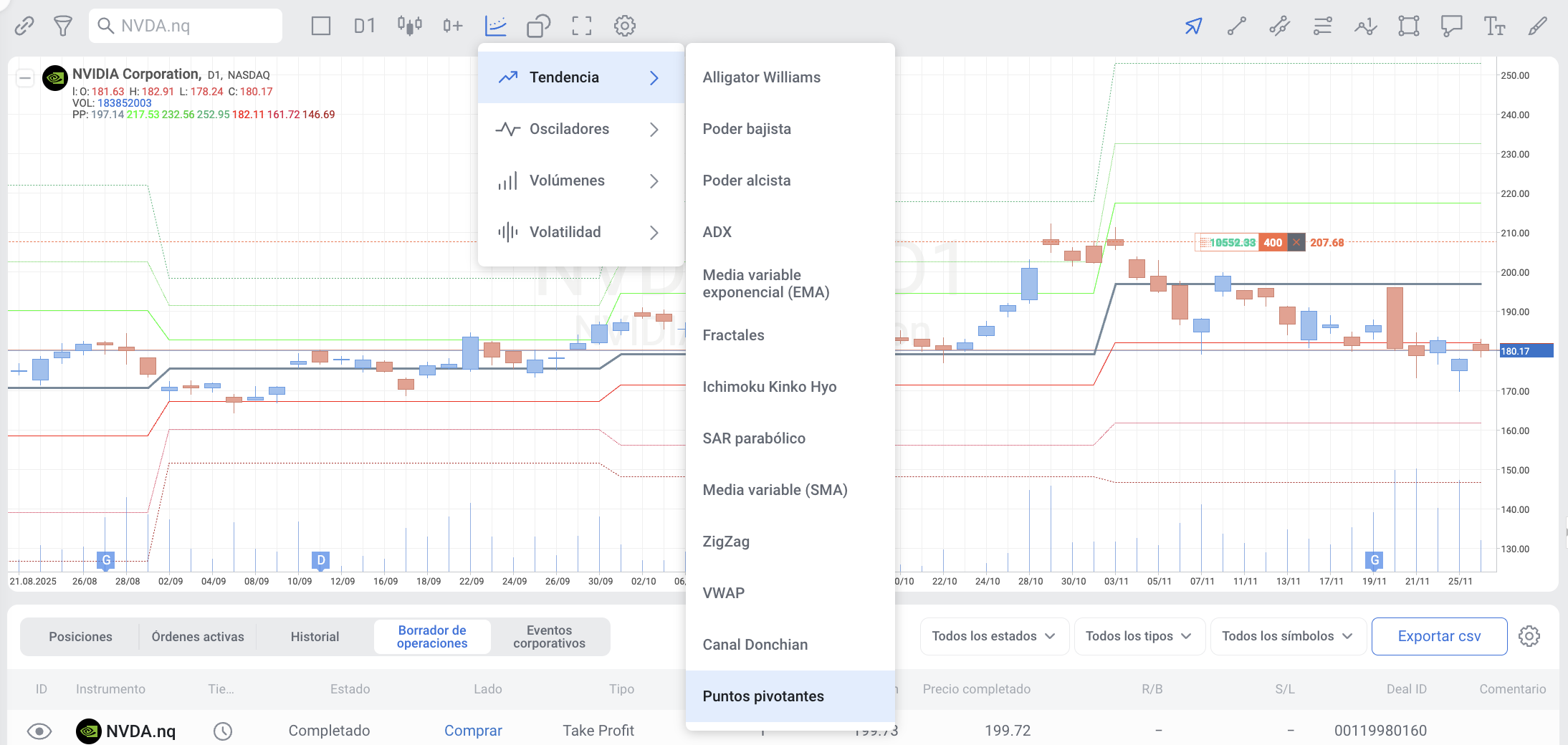Viewport: 1568px width, 745px height.
Task: Click the 400 volume order tag
Action: (x=1273, y=243)
